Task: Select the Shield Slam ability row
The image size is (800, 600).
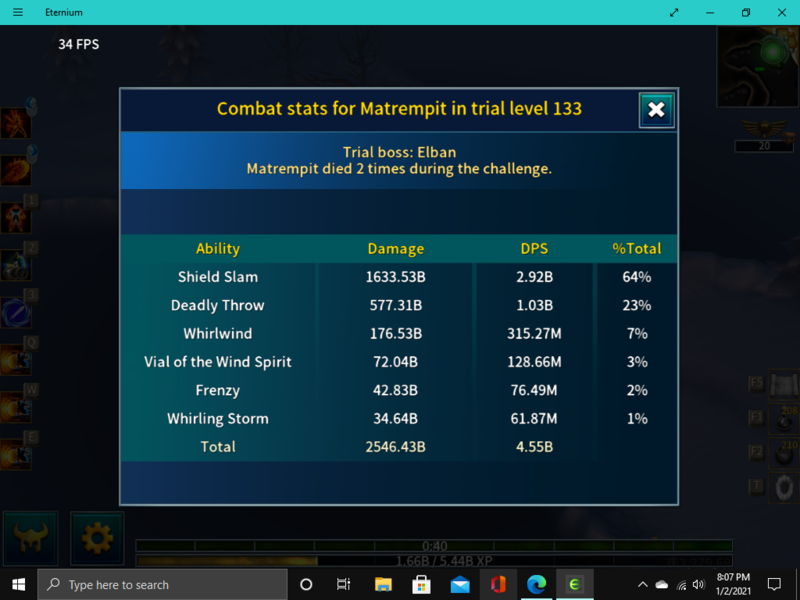Action: tap(218, 277)
